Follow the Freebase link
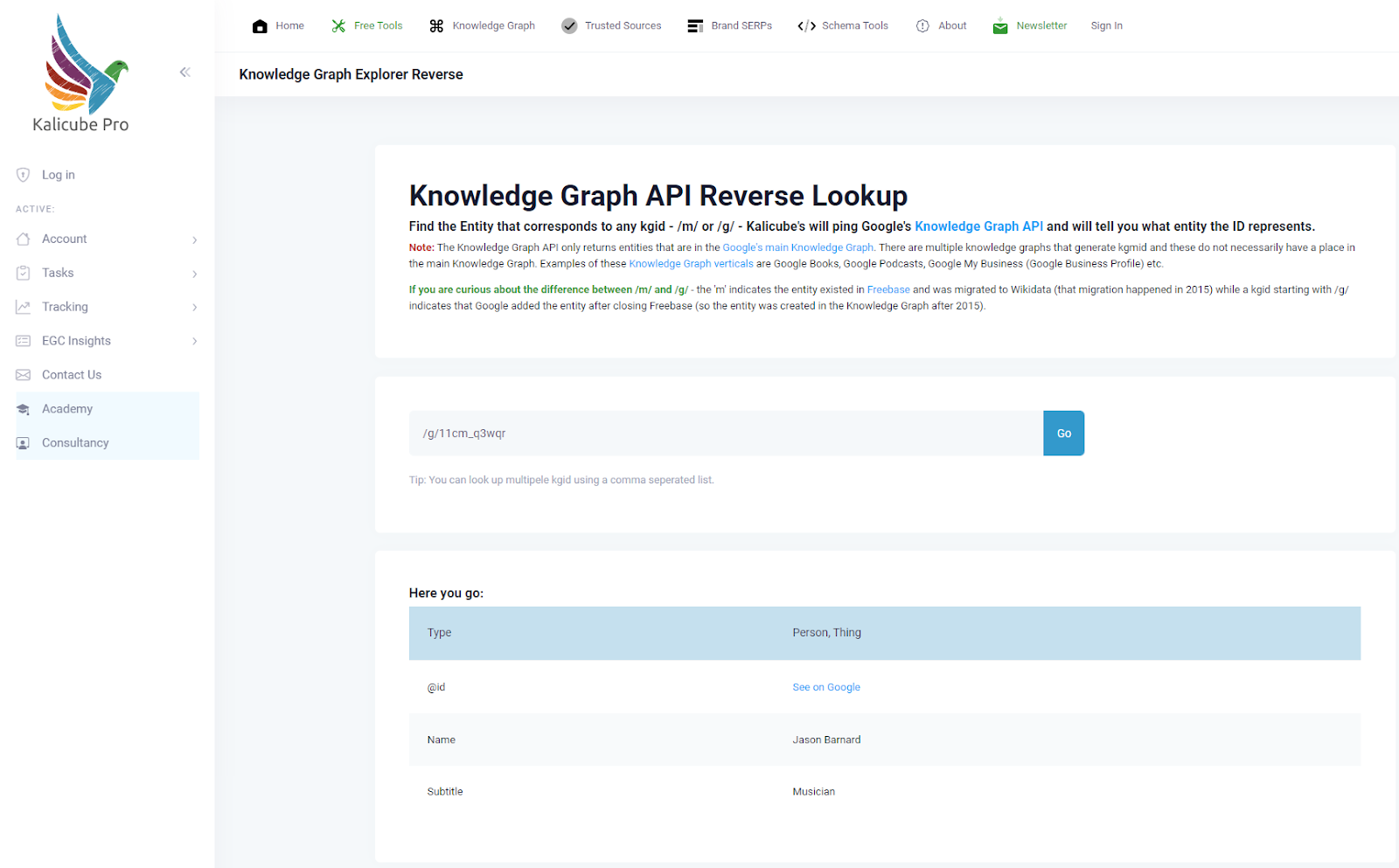This screenshot has width=1399, height=868. click(888, 290)
